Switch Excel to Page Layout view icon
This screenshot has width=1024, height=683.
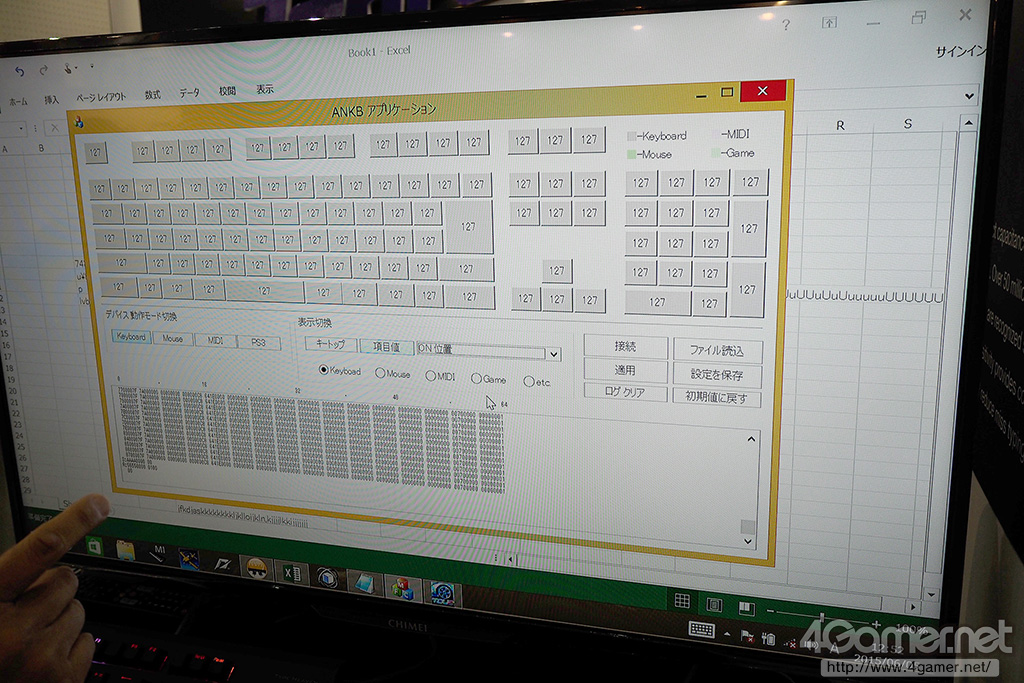point(714,605)
